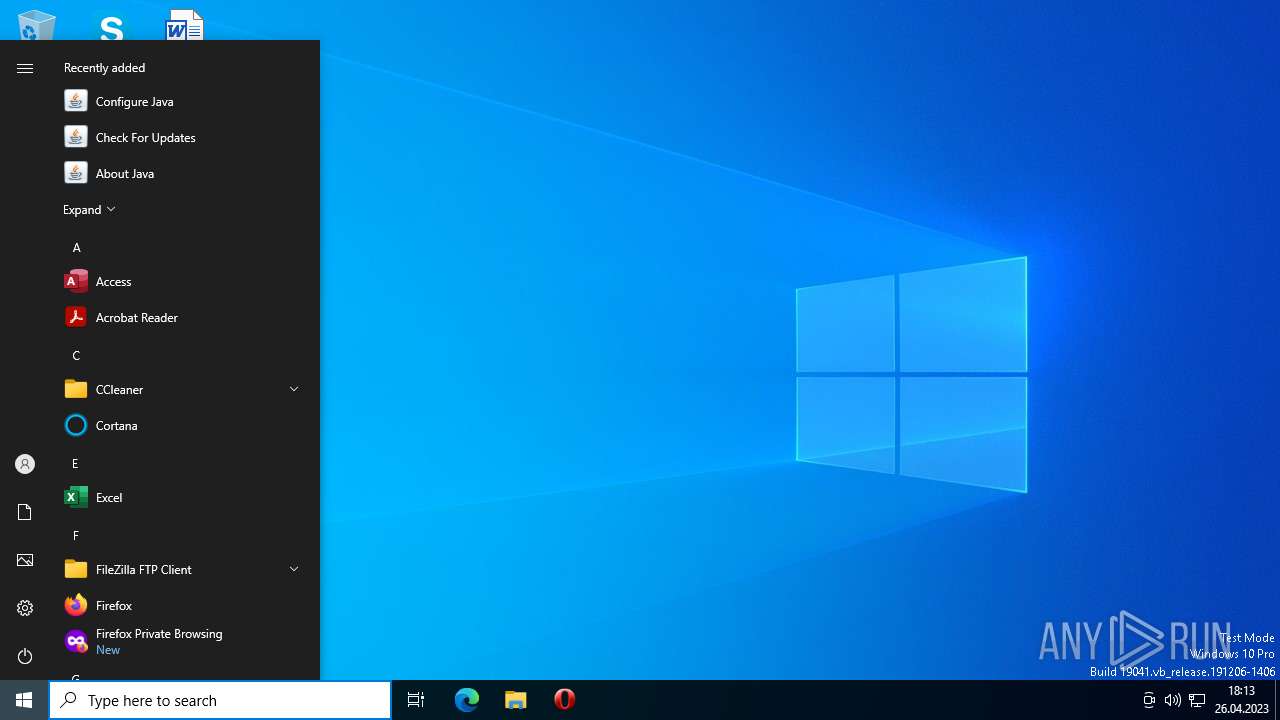Select the letter A section header
Image resolution: width=1280 pixels, height=720 pixels.
(76, 247)
